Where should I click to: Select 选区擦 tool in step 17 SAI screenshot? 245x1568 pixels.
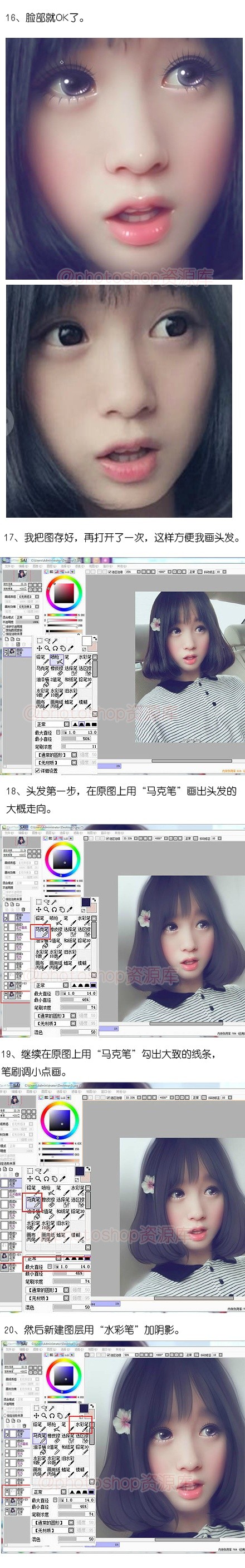85,671
